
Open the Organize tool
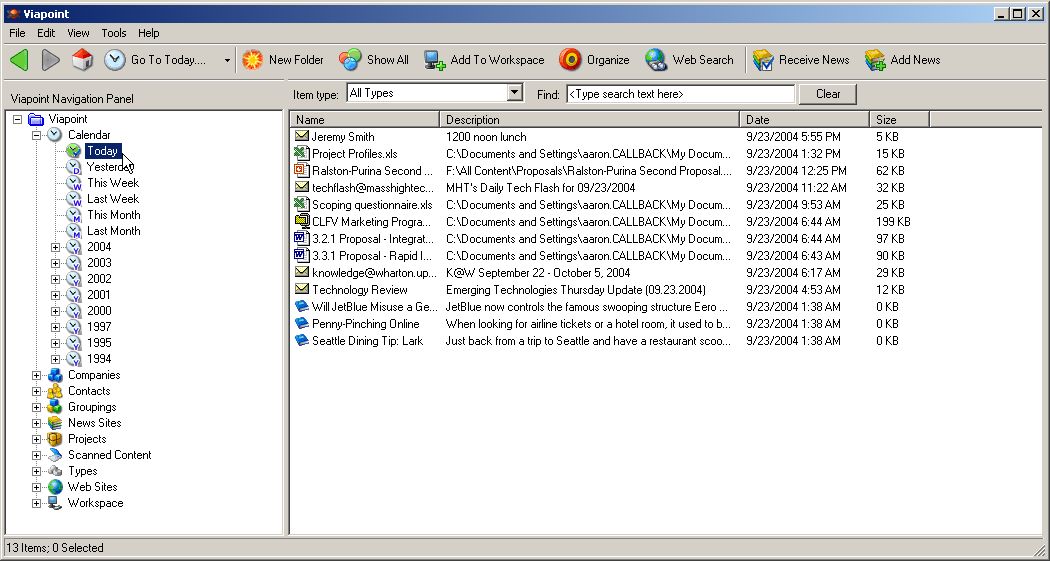(x=595, y=60)
